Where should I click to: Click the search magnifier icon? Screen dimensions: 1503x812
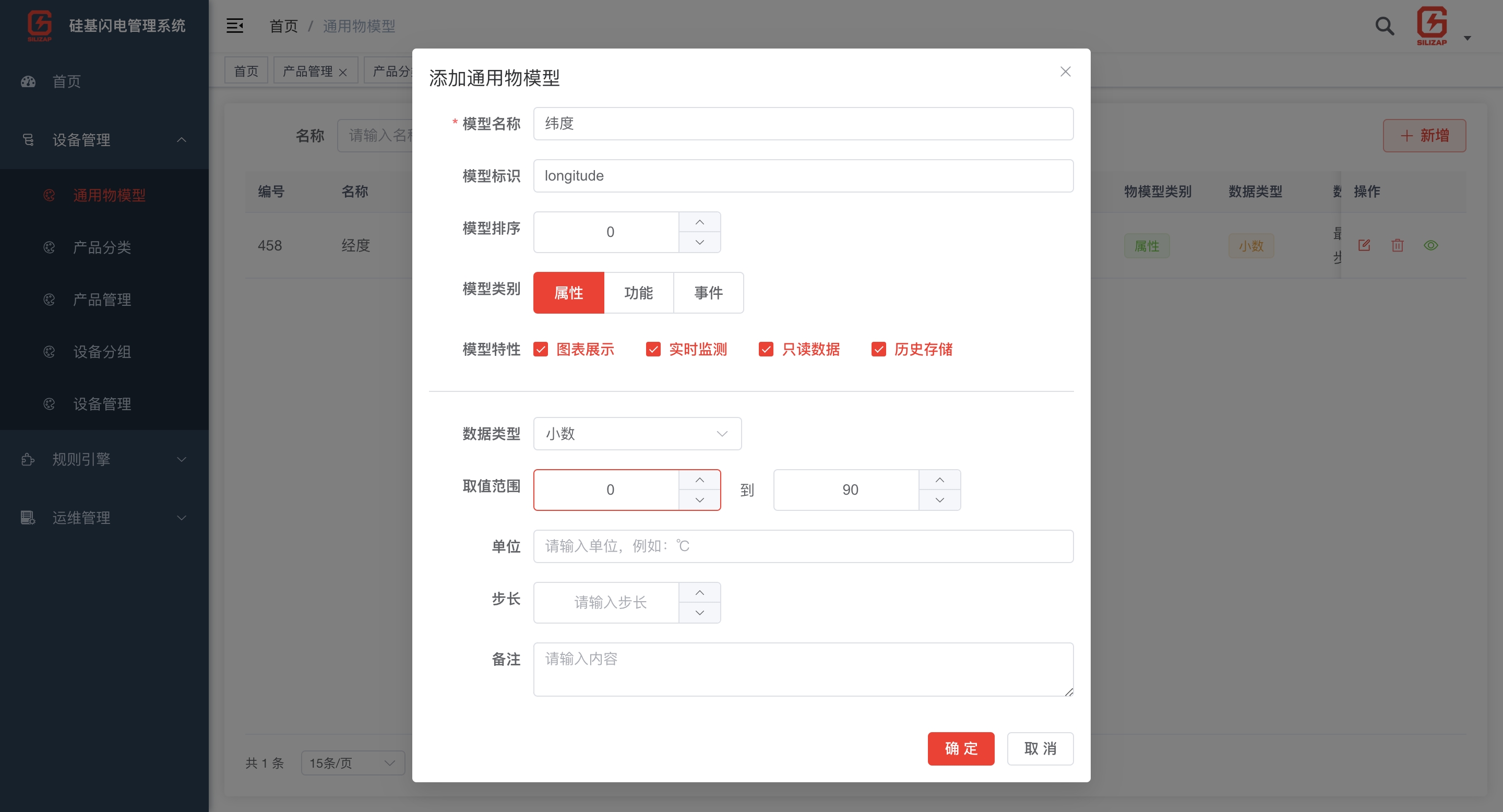click(x=1384, y=26)
